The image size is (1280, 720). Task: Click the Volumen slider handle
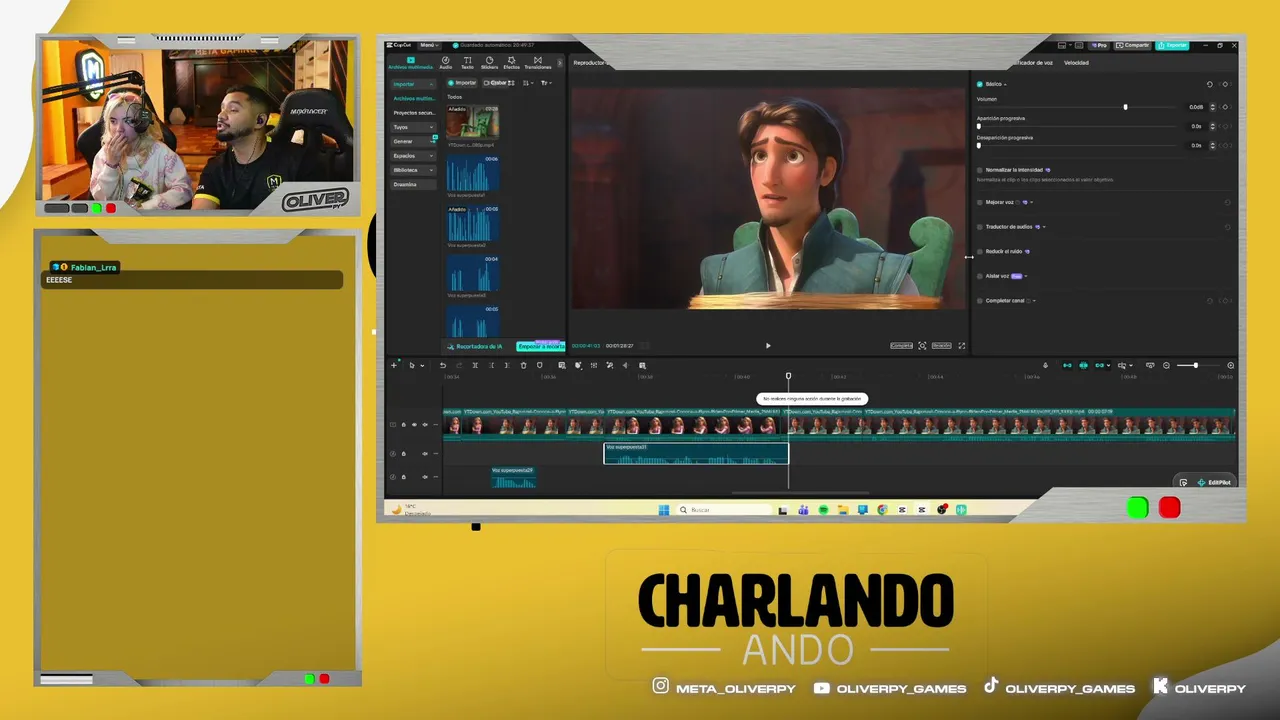tap(1125, 107)
